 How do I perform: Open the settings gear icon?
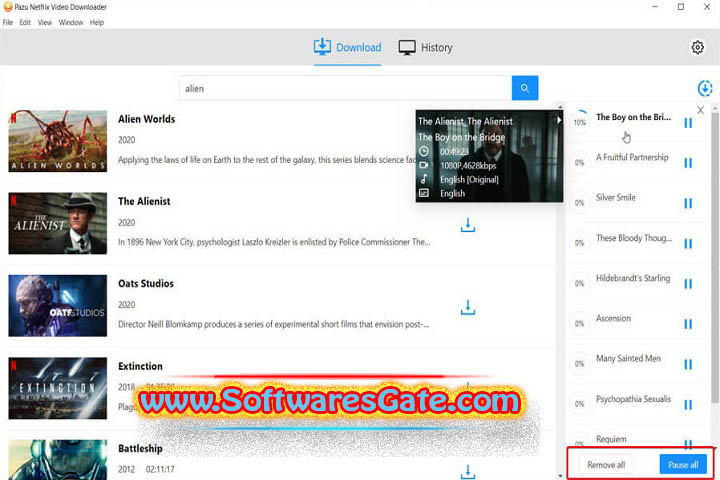[697, 47]
